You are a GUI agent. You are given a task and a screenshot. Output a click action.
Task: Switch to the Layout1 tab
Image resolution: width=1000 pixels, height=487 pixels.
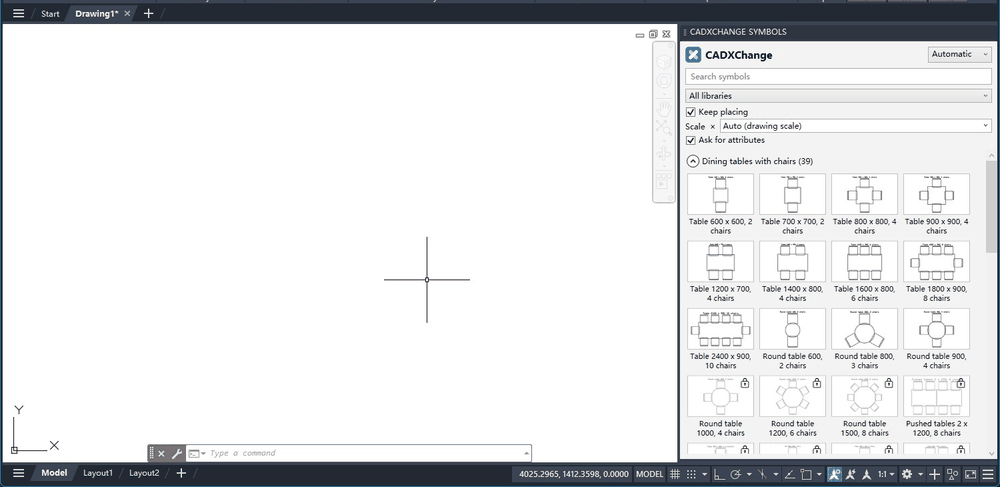tap(98, 473)
